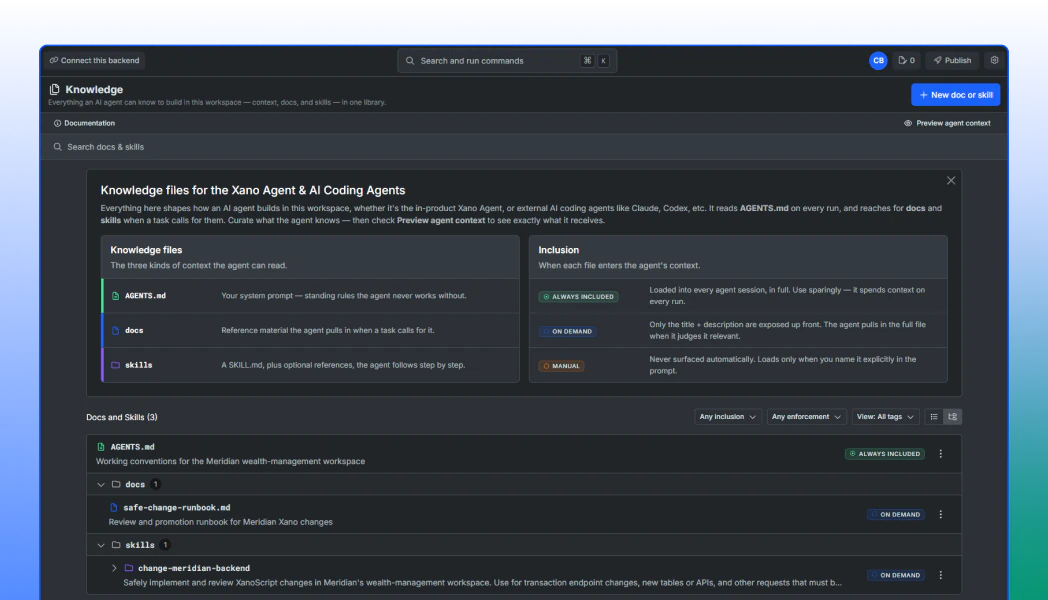The image size is (1048, 600).
Task: Click the ALWAYS INCLUDED badge on AGENTS.md row
Action: point(884,454)
